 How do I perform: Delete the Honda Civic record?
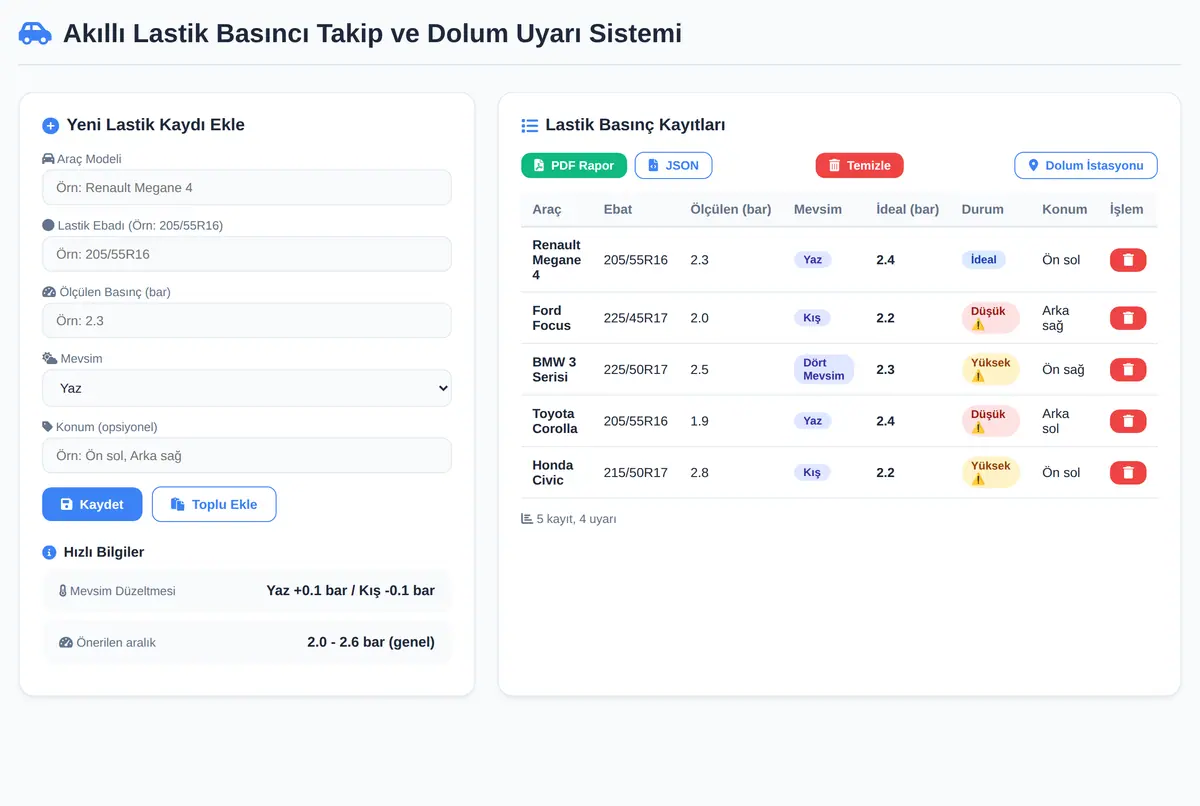tap(1128, 473)
